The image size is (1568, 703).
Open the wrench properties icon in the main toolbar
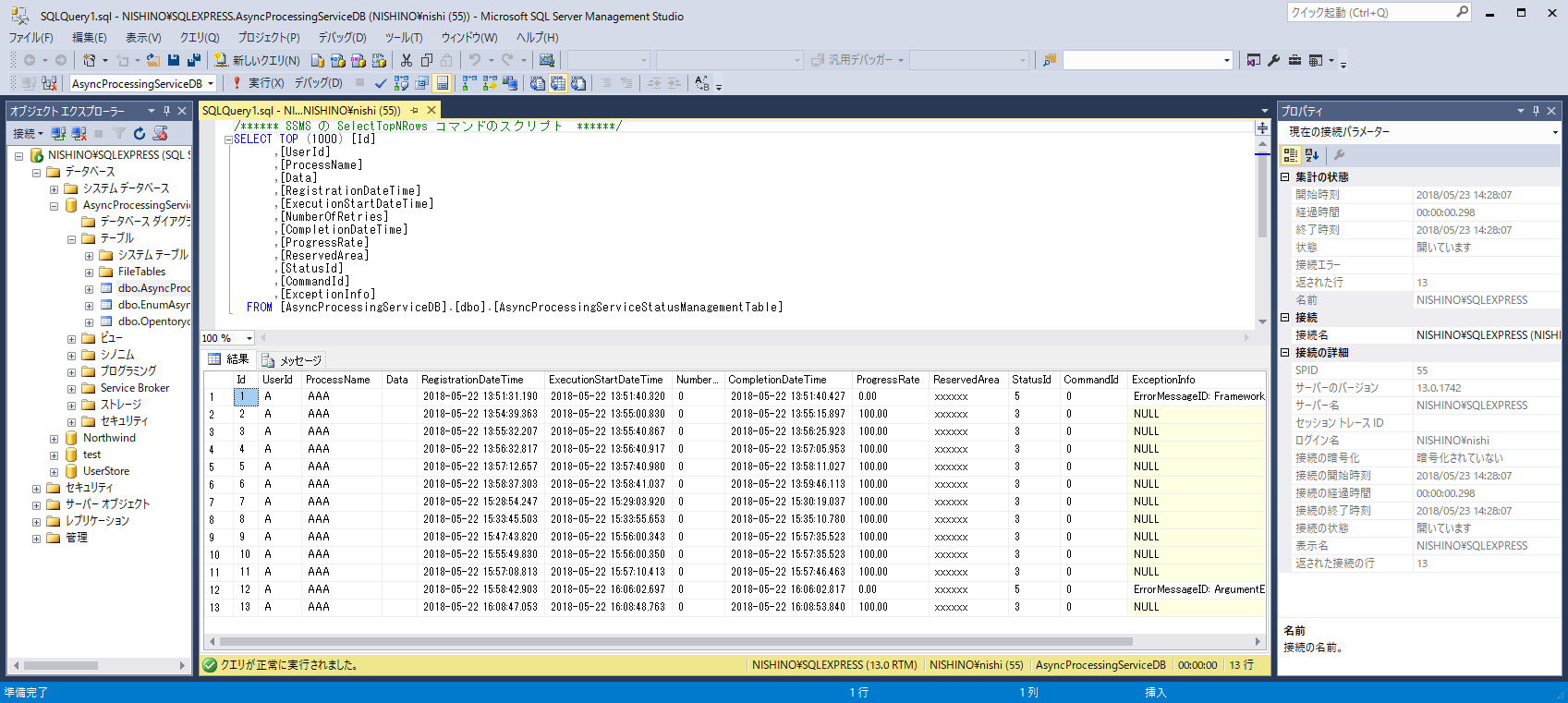click(1273, 60)
